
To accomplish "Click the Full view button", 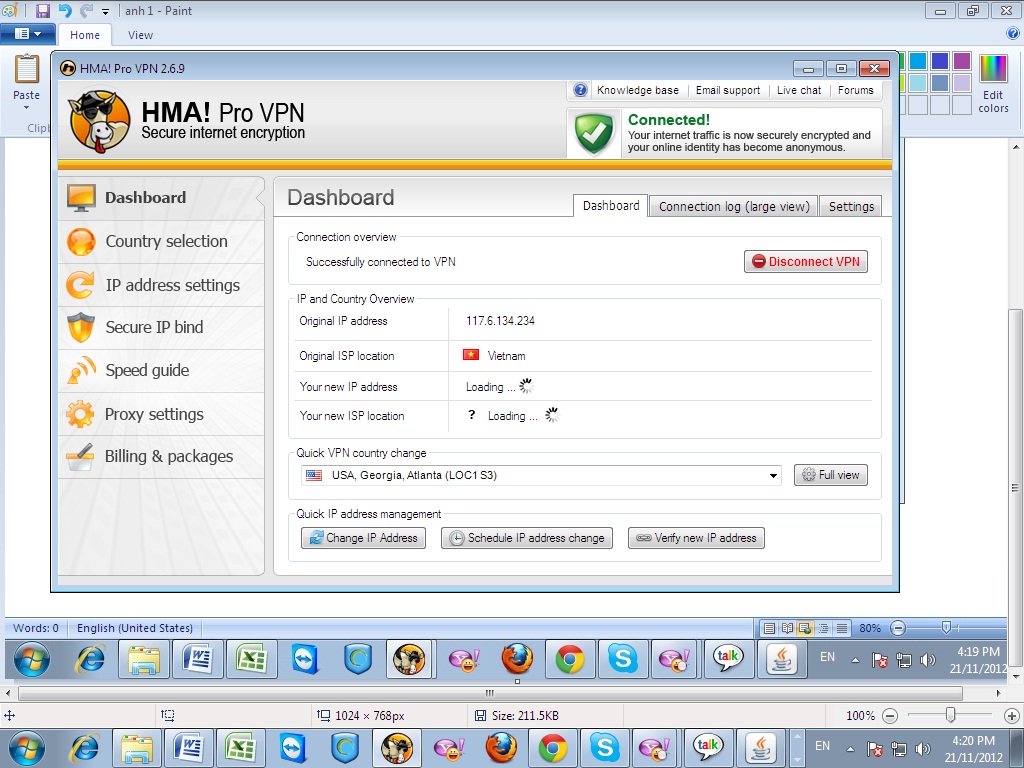I will point(831,475).
